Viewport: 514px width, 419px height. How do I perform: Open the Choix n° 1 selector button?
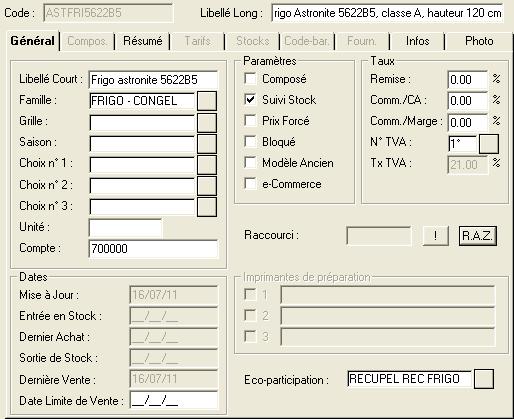click(207, 165)
